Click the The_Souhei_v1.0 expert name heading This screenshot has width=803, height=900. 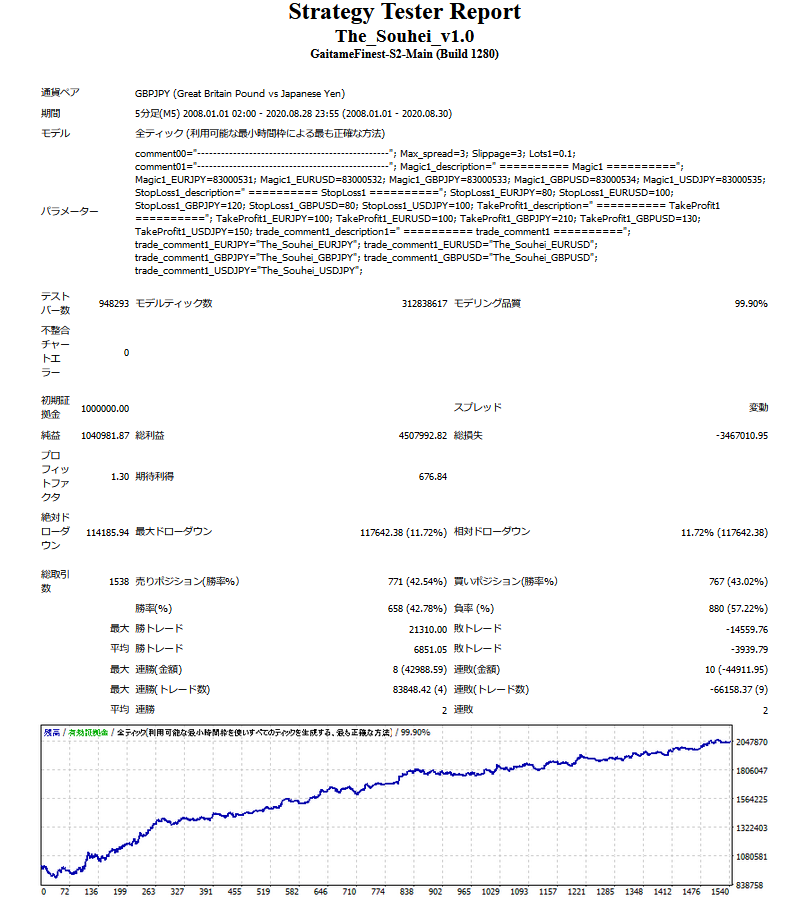[x=404, y=36]
